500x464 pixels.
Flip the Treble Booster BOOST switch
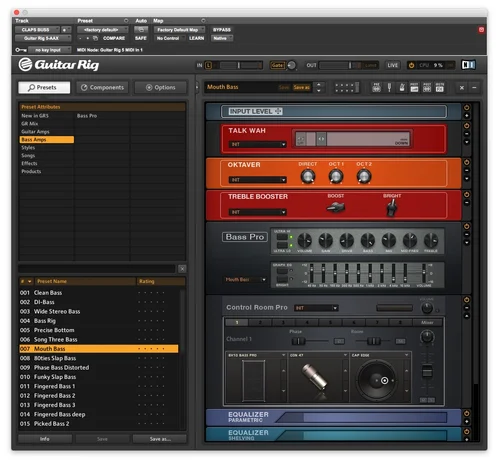click(336, 208)
